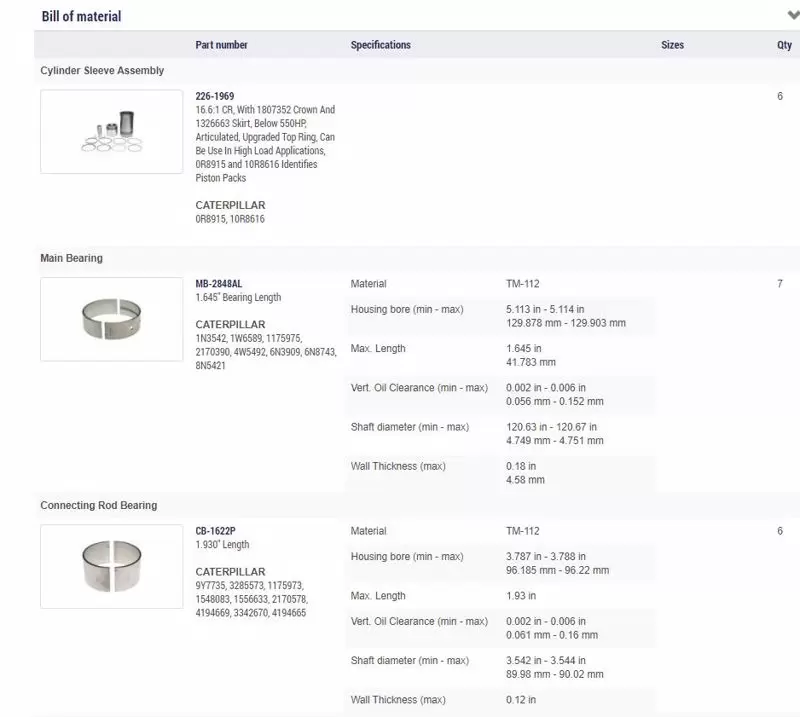The width and height of the screenshot is (800, 717).
Task: Click the cross-reference list starting 9Y7735, 3285573
Action: click(x=252, y=599)
